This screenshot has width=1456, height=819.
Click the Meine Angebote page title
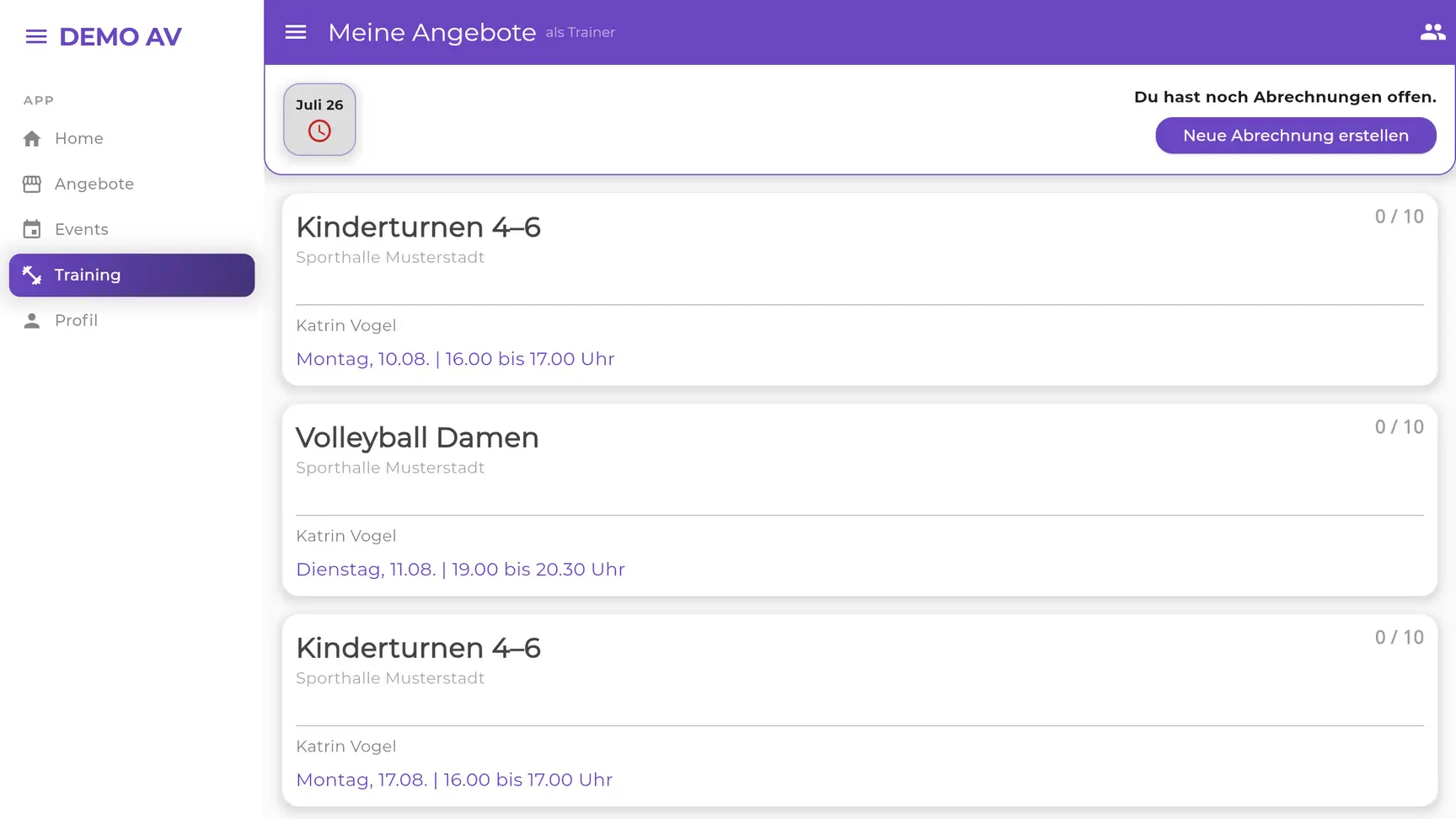coord(431,32)
